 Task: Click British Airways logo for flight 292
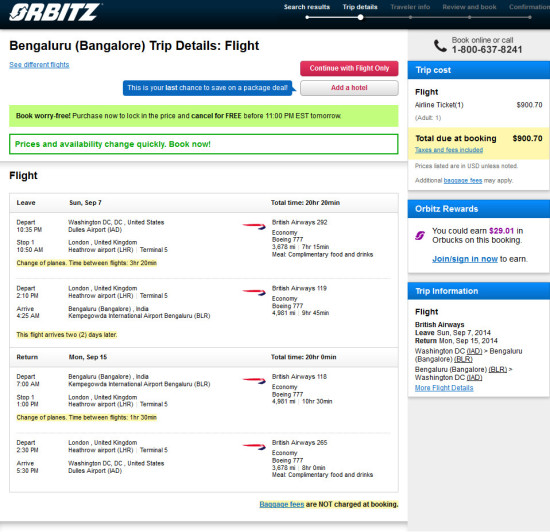[x=254, y=226]
